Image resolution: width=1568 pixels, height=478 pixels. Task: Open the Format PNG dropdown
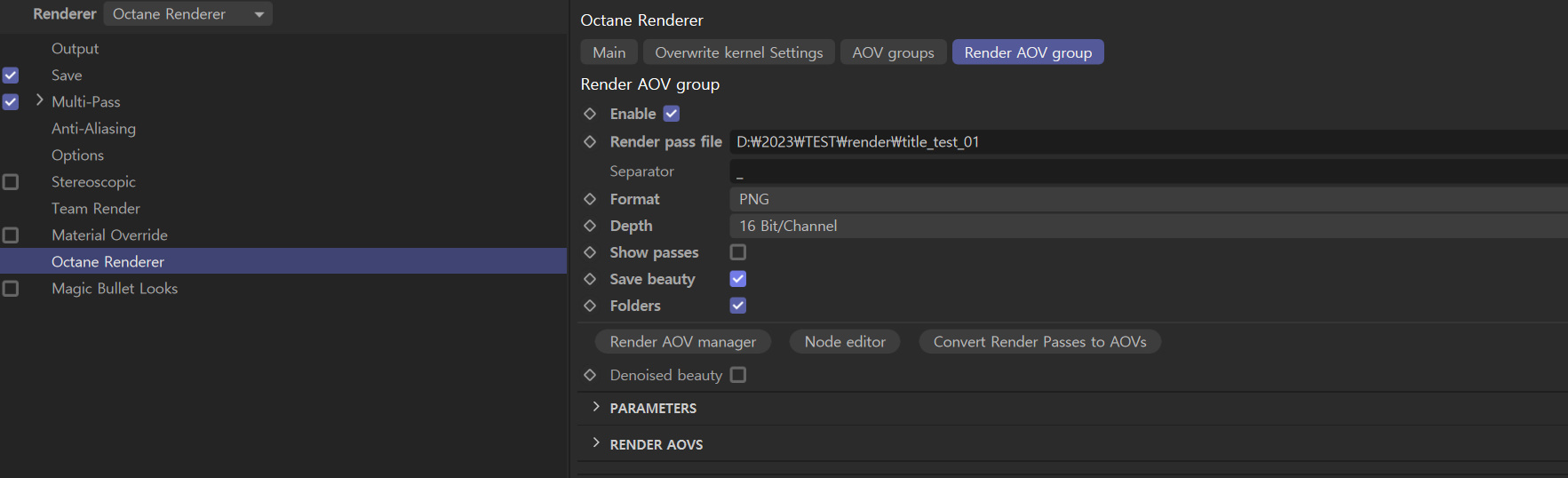pos(1149,199)
